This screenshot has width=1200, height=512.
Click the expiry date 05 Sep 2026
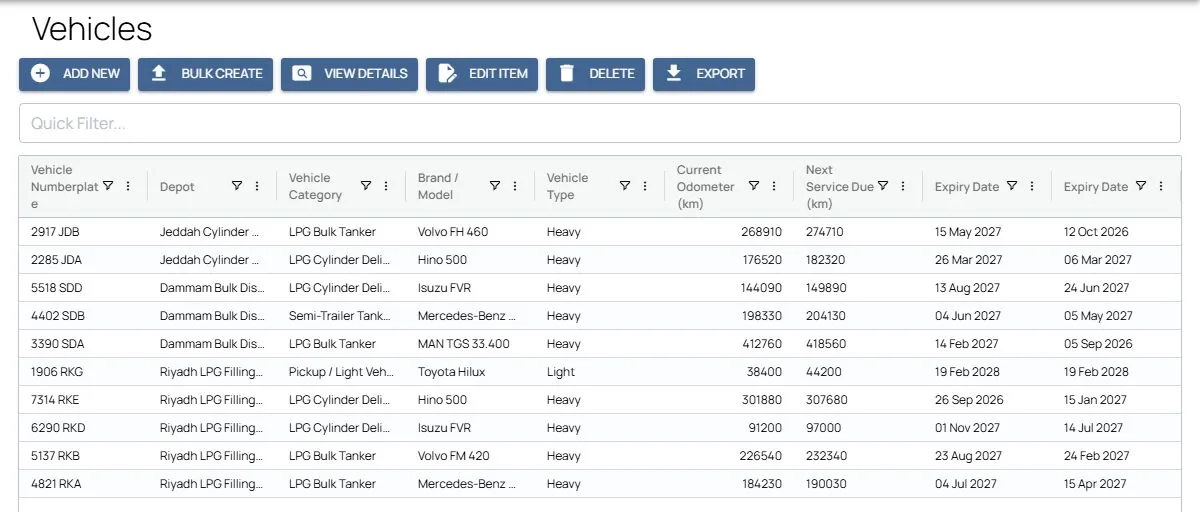coord(1098,344)
